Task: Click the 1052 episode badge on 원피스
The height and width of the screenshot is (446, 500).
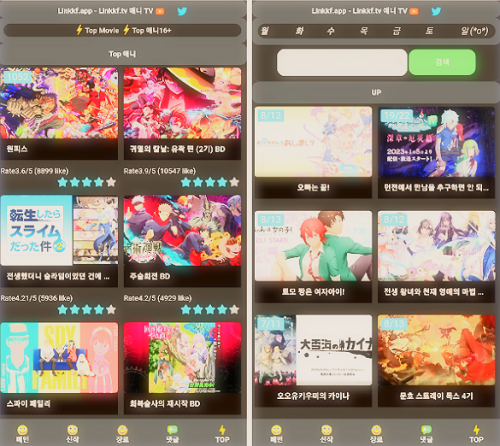Action: [18, 77]
